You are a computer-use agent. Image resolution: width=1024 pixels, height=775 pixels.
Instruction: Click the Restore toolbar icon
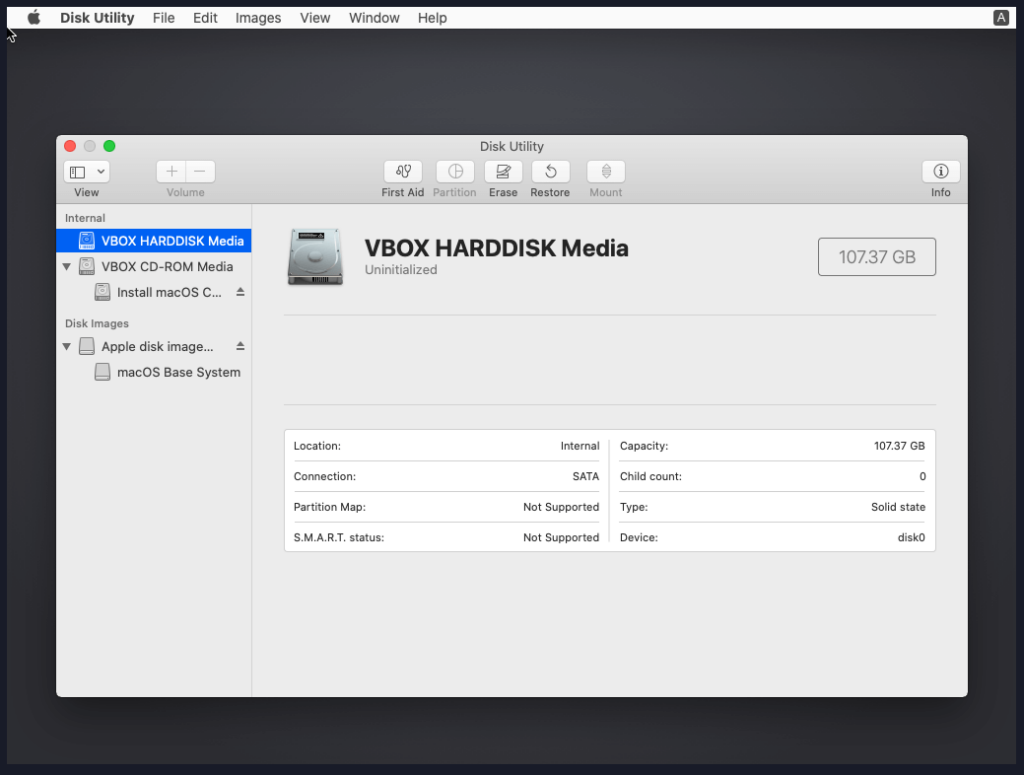tap(551, 172)
